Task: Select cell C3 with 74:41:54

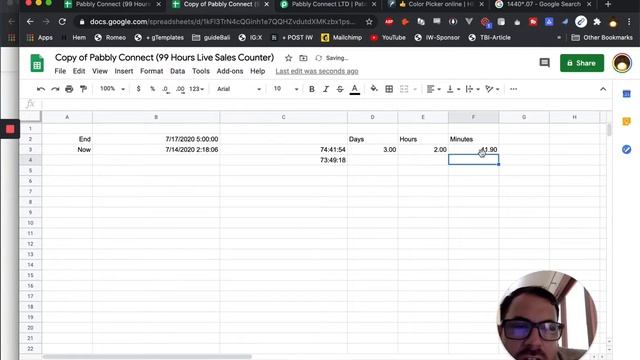Action: click(x=284, y=149)
